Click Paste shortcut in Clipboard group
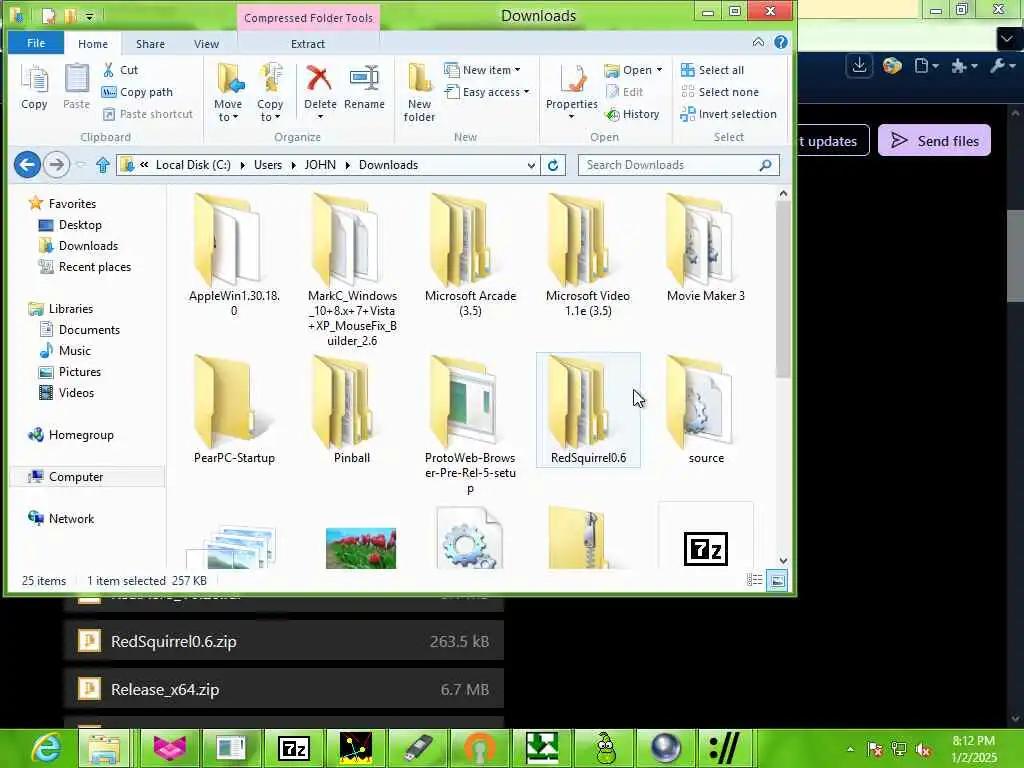Viewport: 1024px width, 768px height. (x=148, y=114)
